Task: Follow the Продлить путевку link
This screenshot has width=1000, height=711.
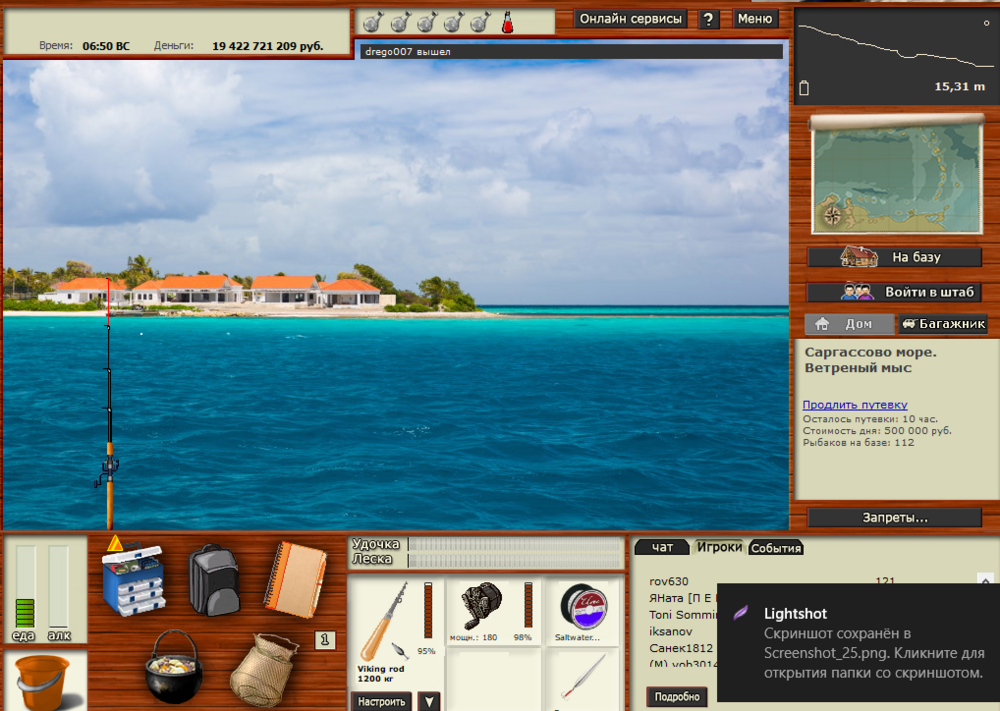Action: (x=854, y=404)
